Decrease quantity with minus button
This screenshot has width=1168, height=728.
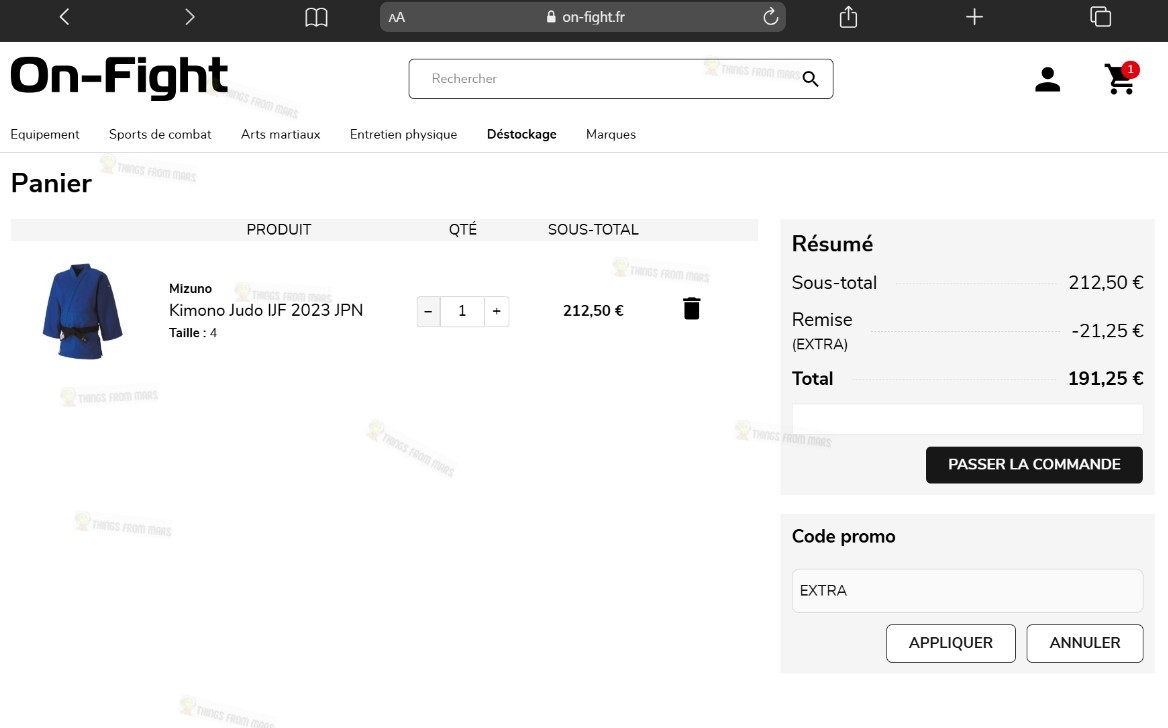(428, 311)
